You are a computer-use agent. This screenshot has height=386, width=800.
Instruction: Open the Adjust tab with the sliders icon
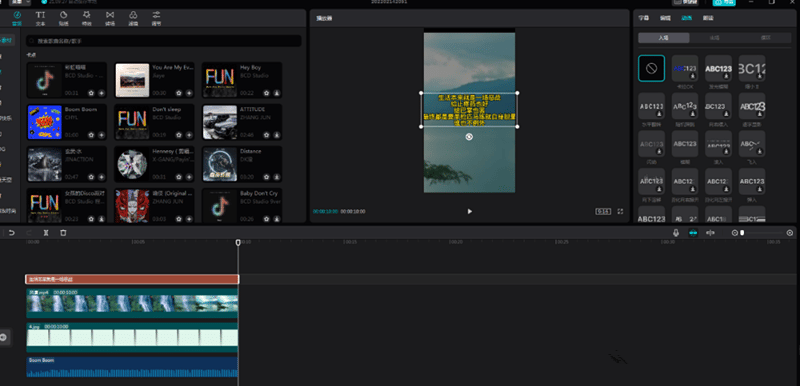pyautogui.click(x=156, y=18)
